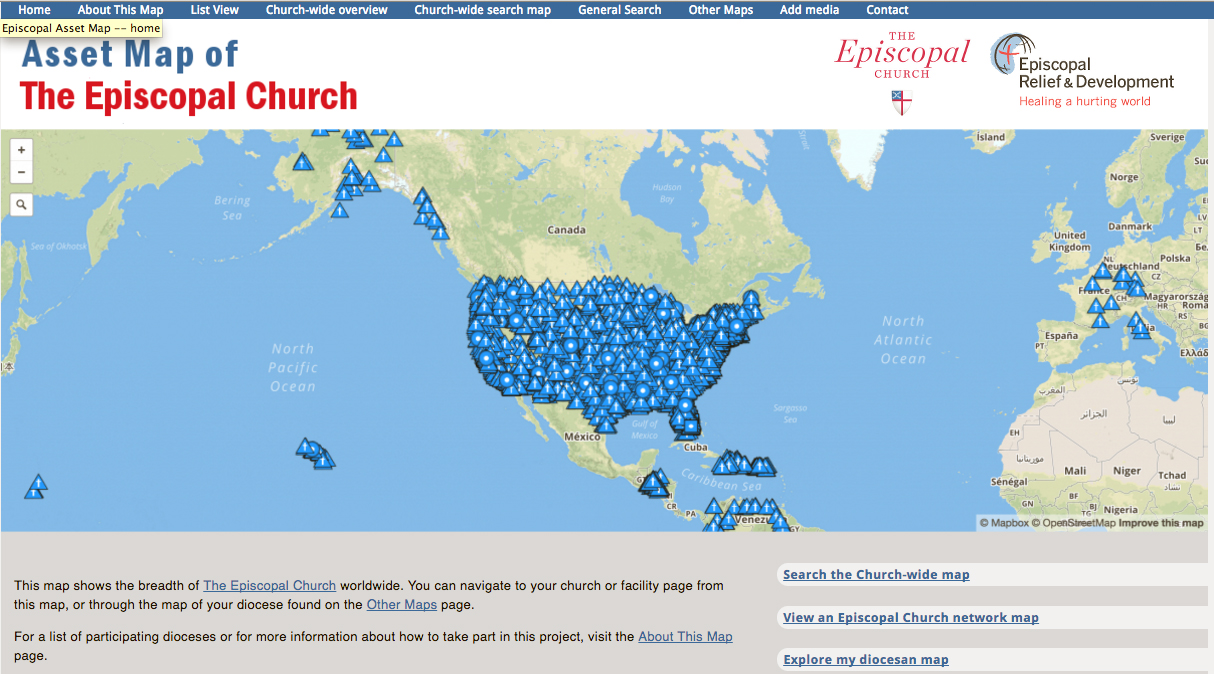
Task: Select the round marker over the Florida peninsula
Action: [685, 405]
